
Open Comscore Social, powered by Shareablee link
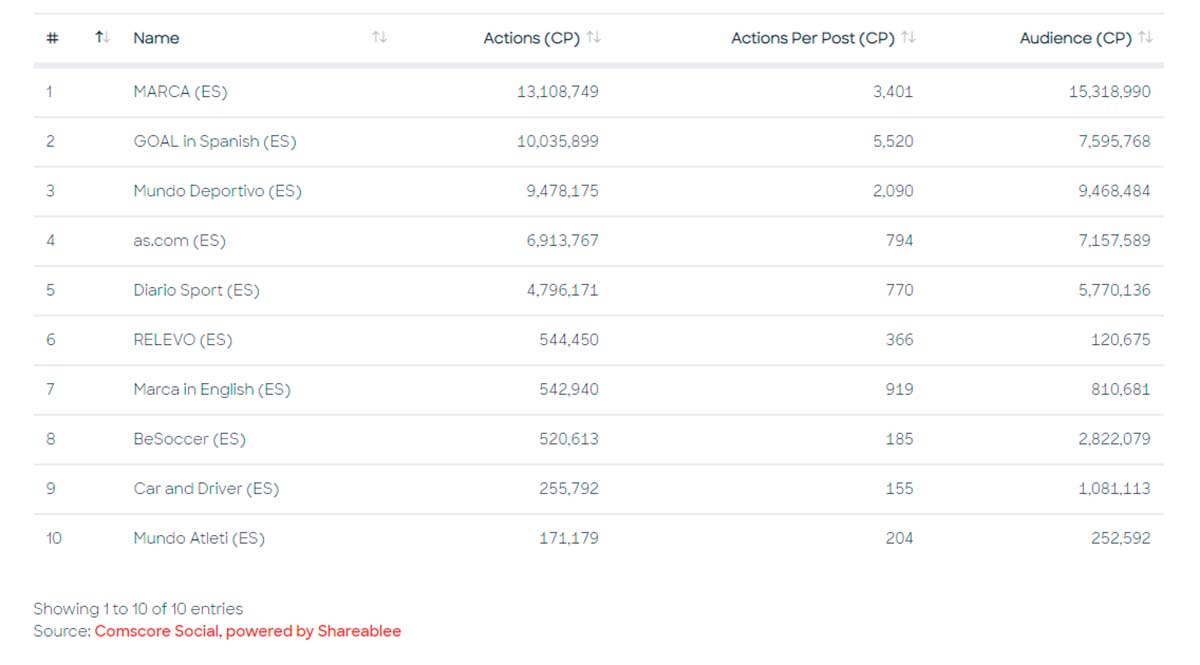tap(248, 631)
